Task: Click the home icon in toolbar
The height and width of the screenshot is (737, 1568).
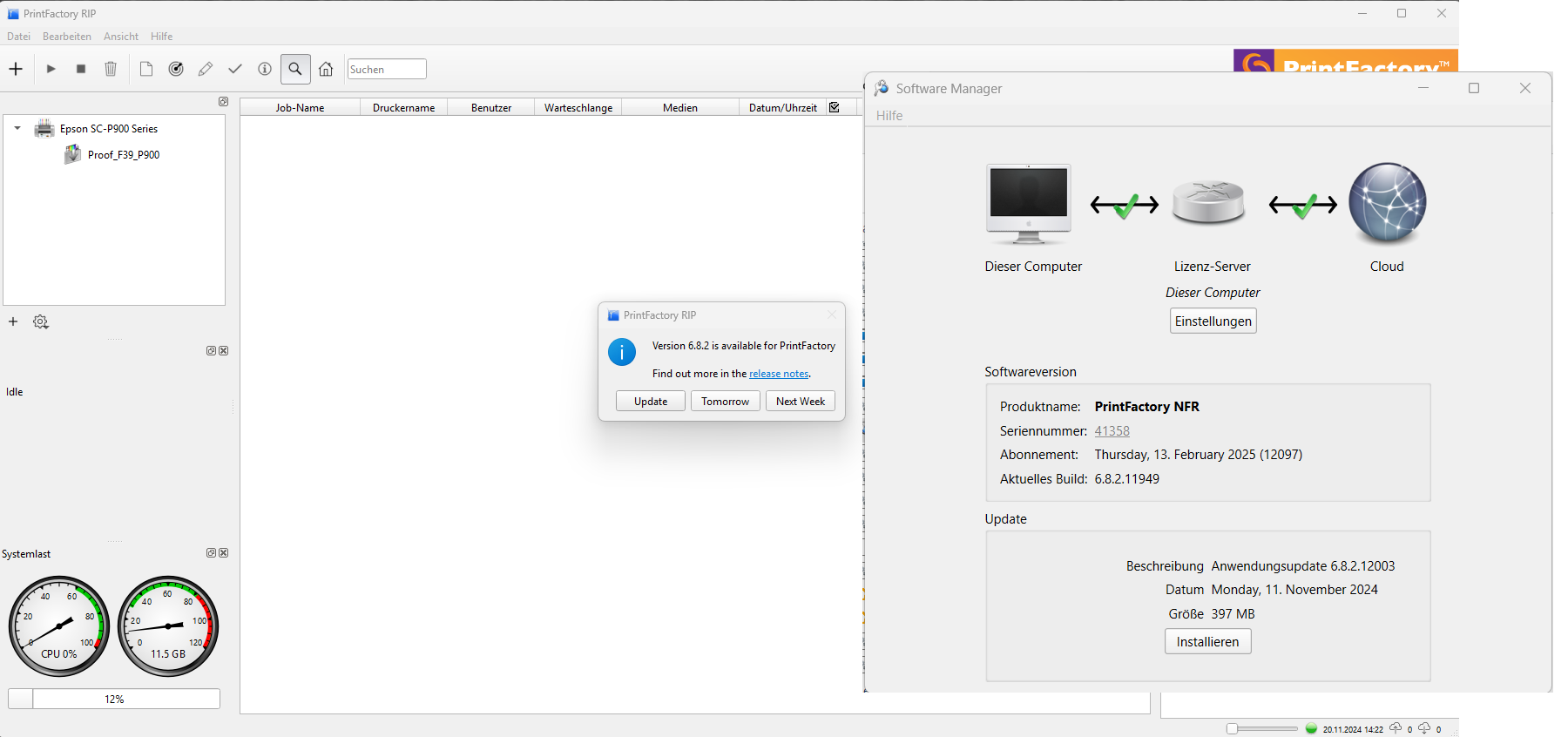Action: click(326, 69)
